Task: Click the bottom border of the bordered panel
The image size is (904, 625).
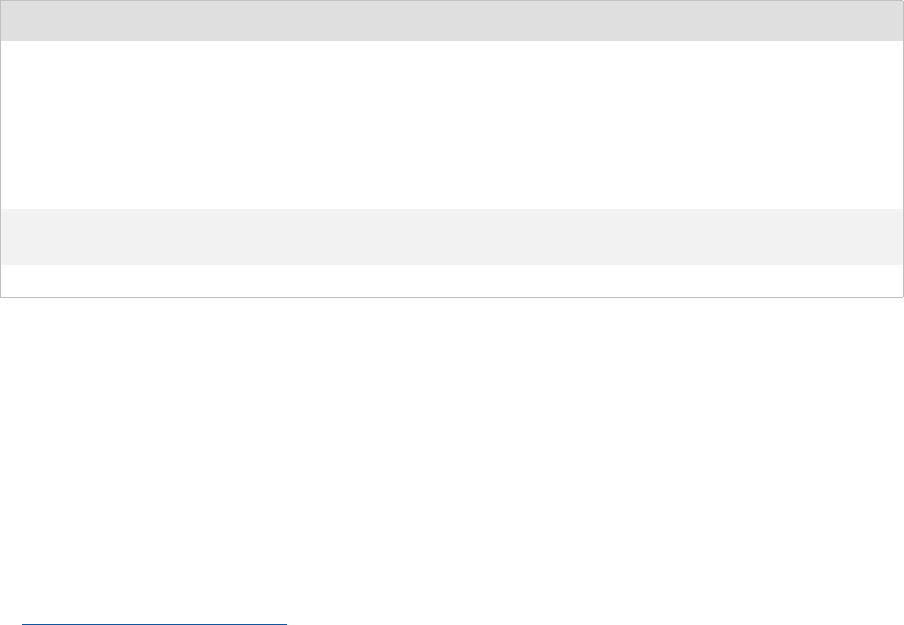Action: [x=452, y=297]
